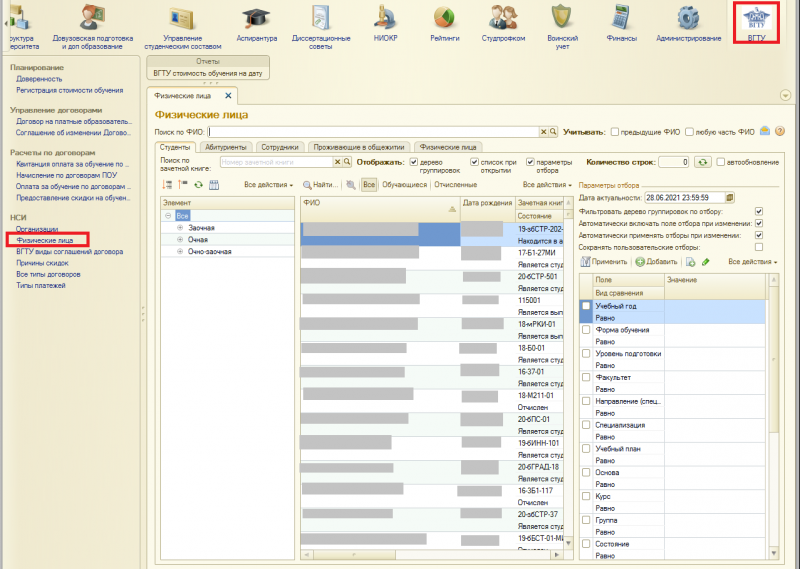The image size is (800, 569).
Task: Expand the Очно-заочная tree node
Action: tap(180, 252)
